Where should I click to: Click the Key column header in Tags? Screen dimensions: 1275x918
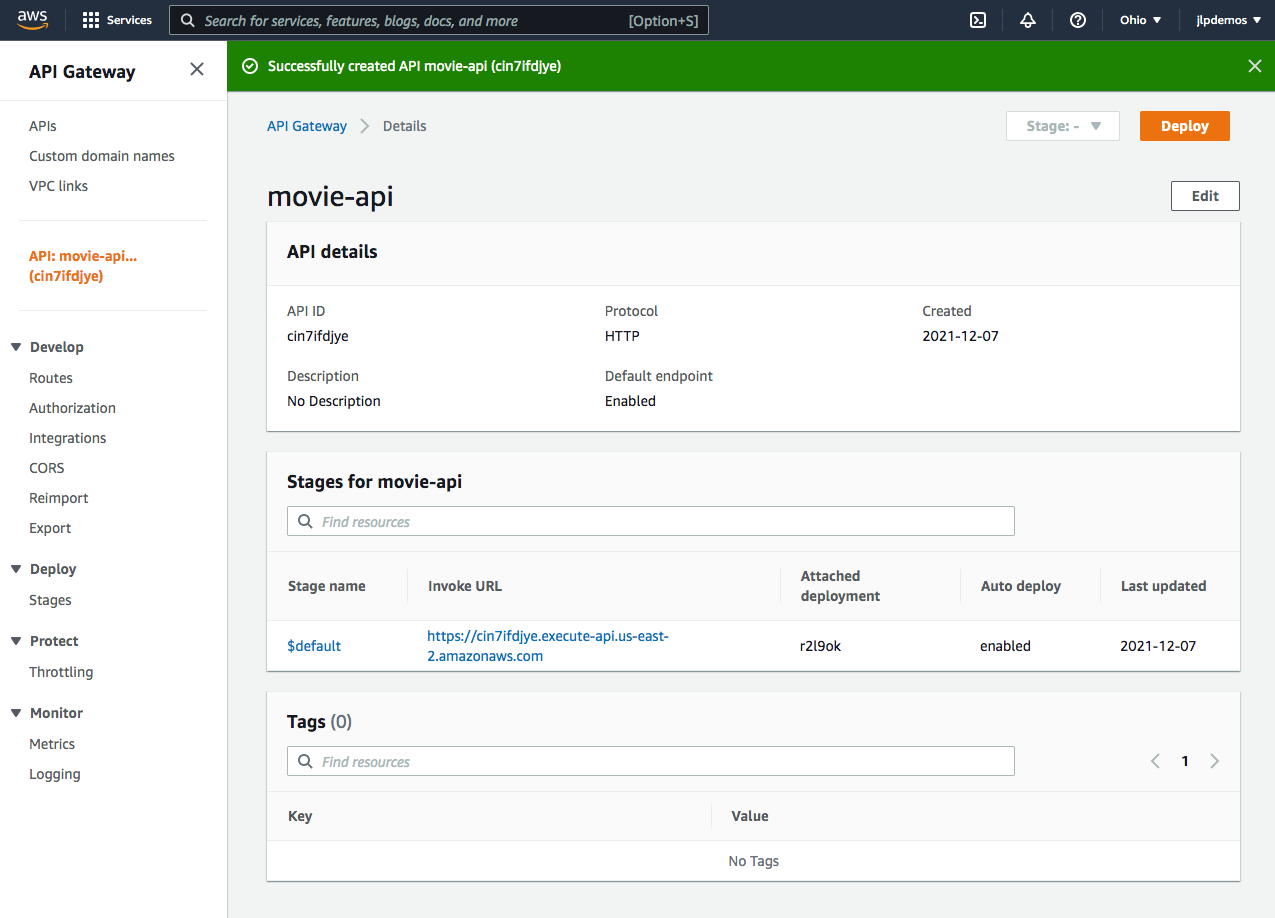(300, 816)
